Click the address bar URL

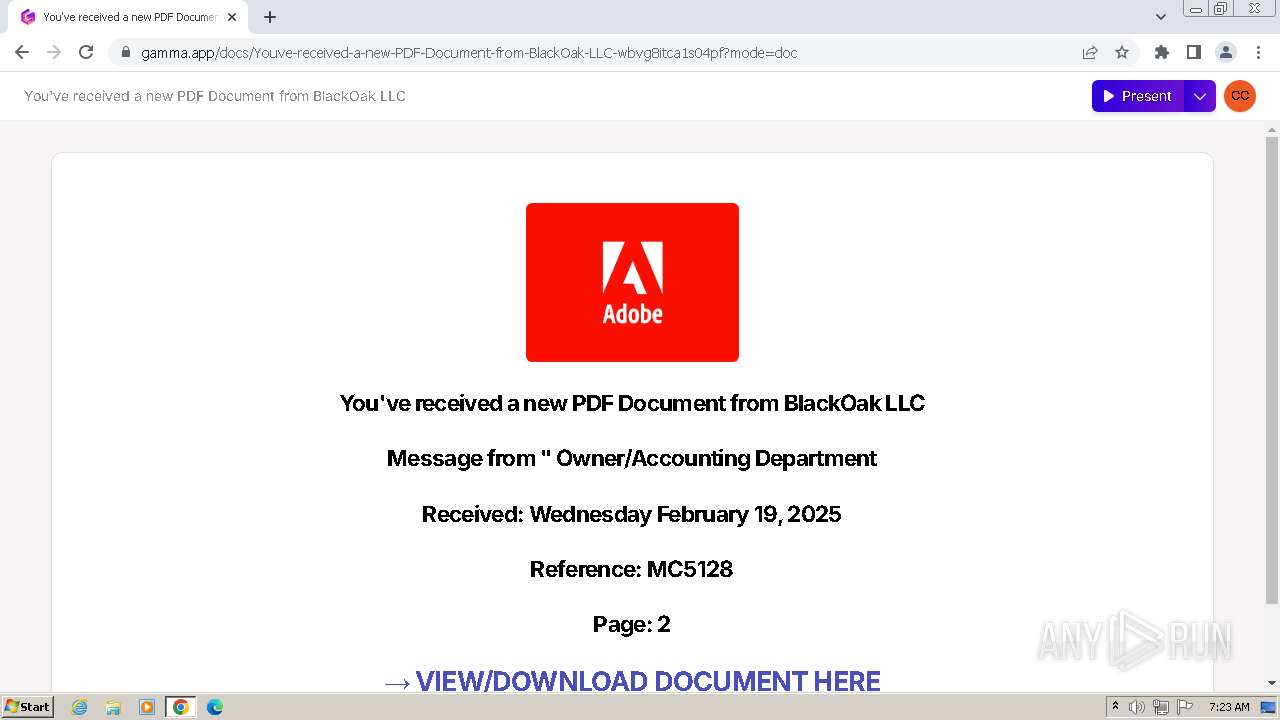pos(469,53)
